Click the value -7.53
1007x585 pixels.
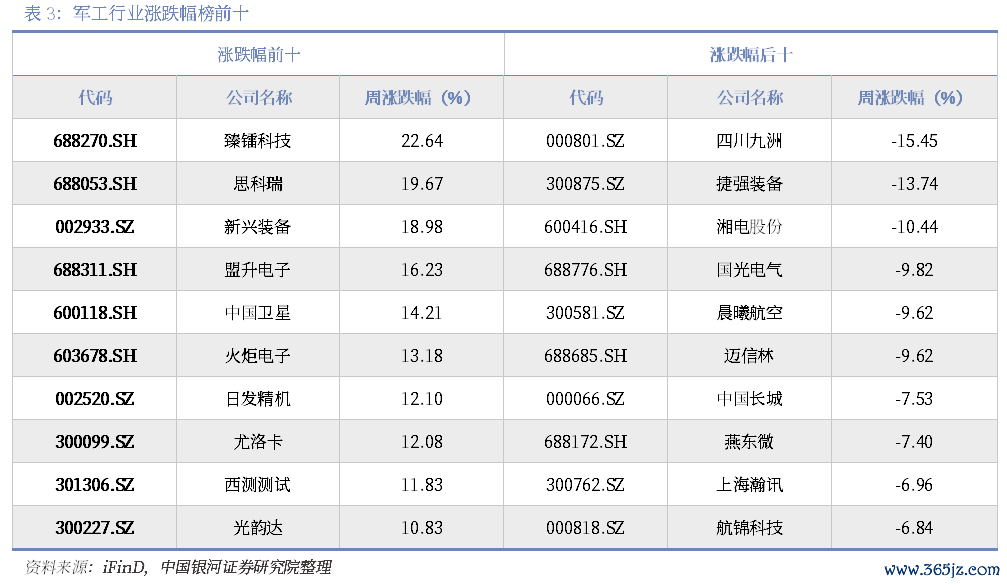point(915,399)
